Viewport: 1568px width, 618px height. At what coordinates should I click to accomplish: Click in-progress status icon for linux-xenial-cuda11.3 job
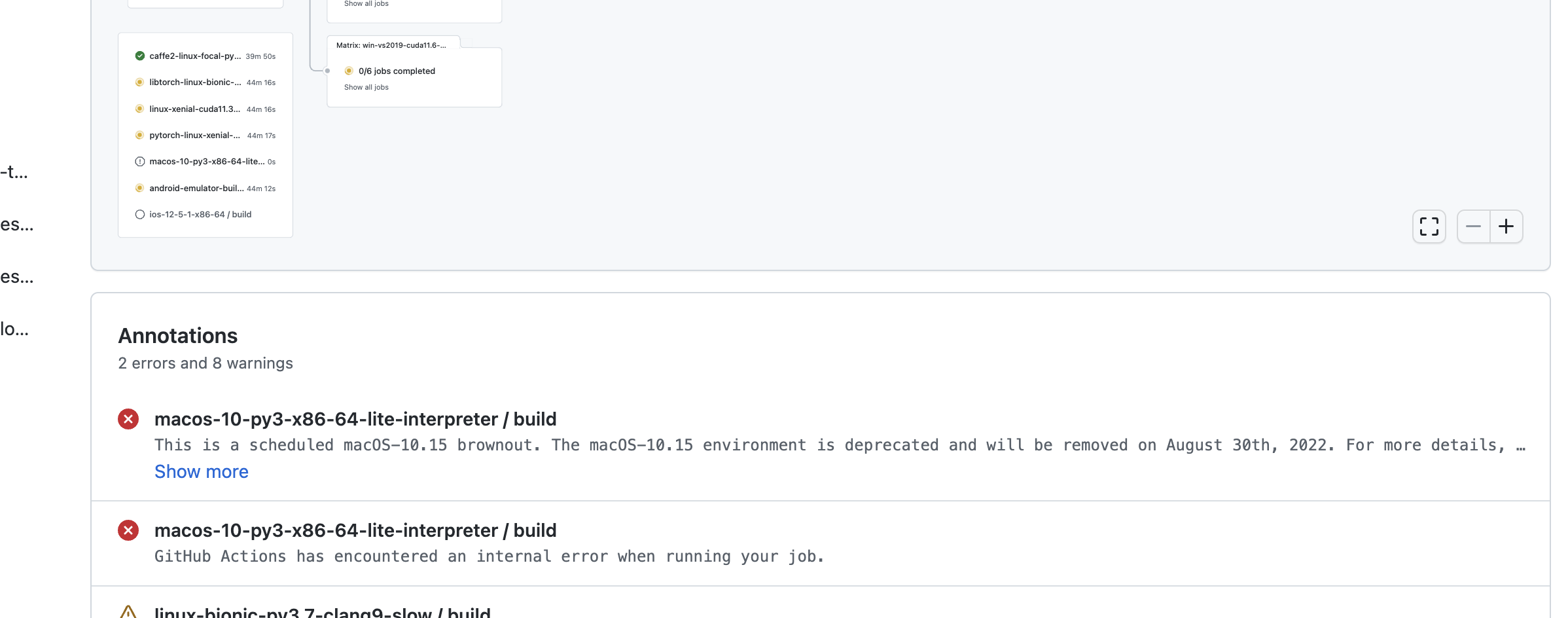139,109
